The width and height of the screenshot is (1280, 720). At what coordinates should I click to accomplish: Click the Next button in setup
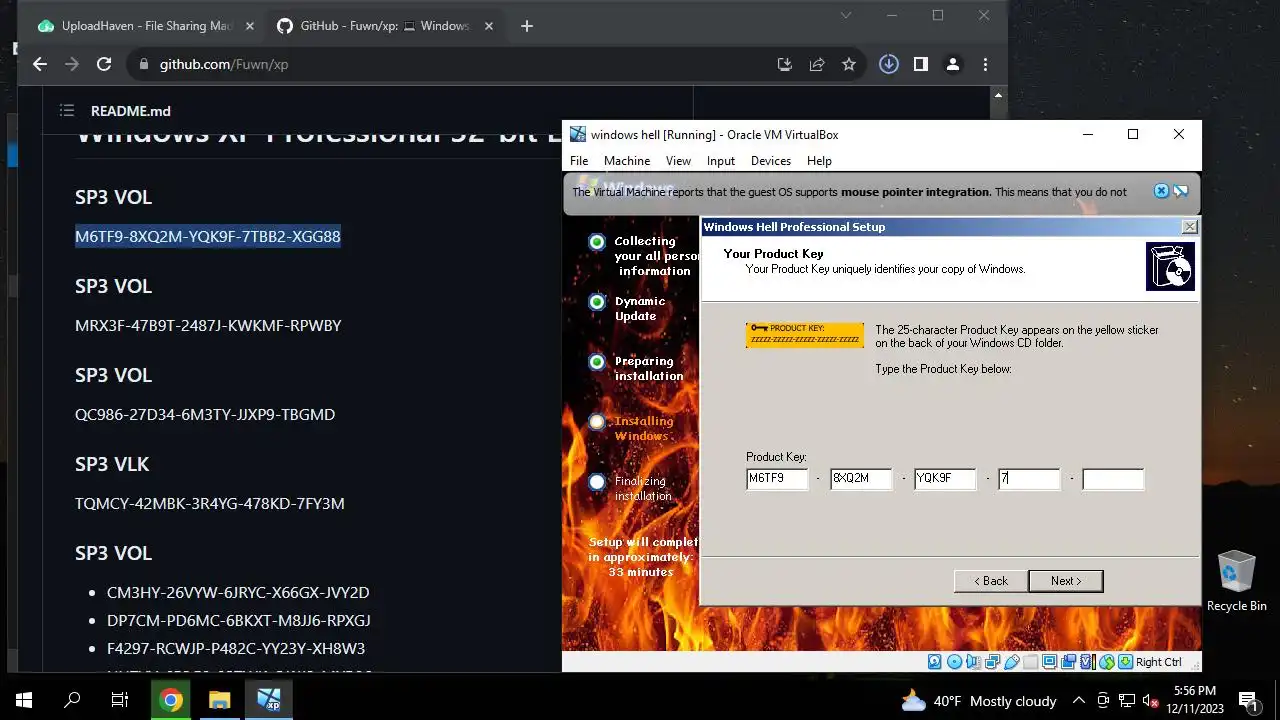(1066, 581)
